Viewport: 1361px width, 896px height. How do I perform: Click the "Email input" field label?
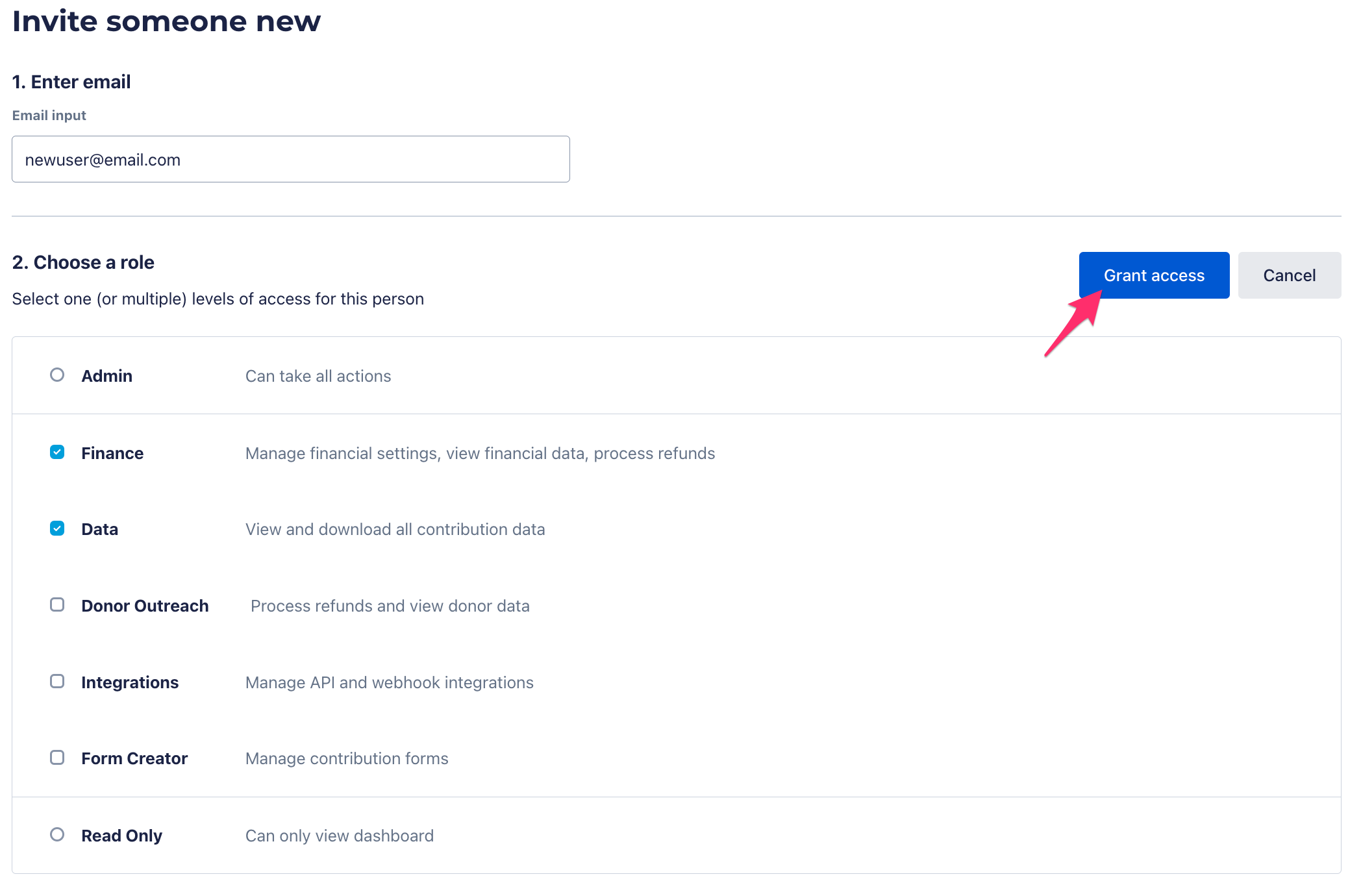[49, 116]
